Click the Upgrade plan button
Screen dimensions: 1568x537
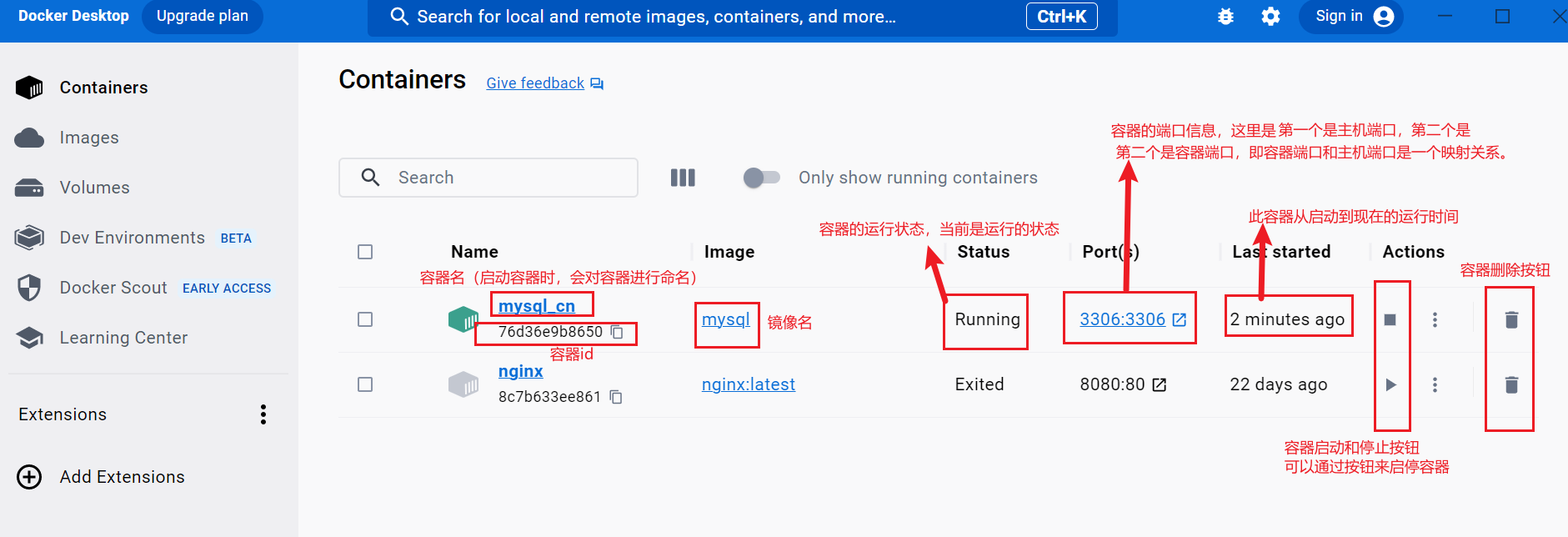tap(203, 17)
